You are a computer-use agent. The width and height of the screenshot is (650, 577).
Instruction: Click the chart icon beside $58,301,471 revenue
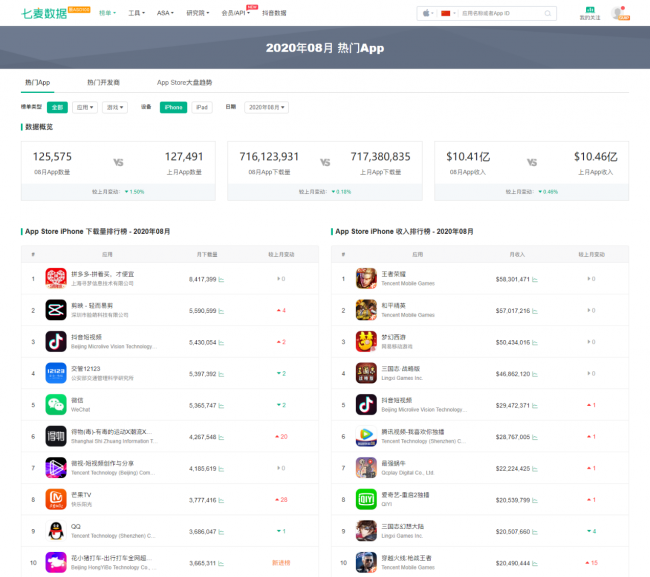(x=535, y=280)
